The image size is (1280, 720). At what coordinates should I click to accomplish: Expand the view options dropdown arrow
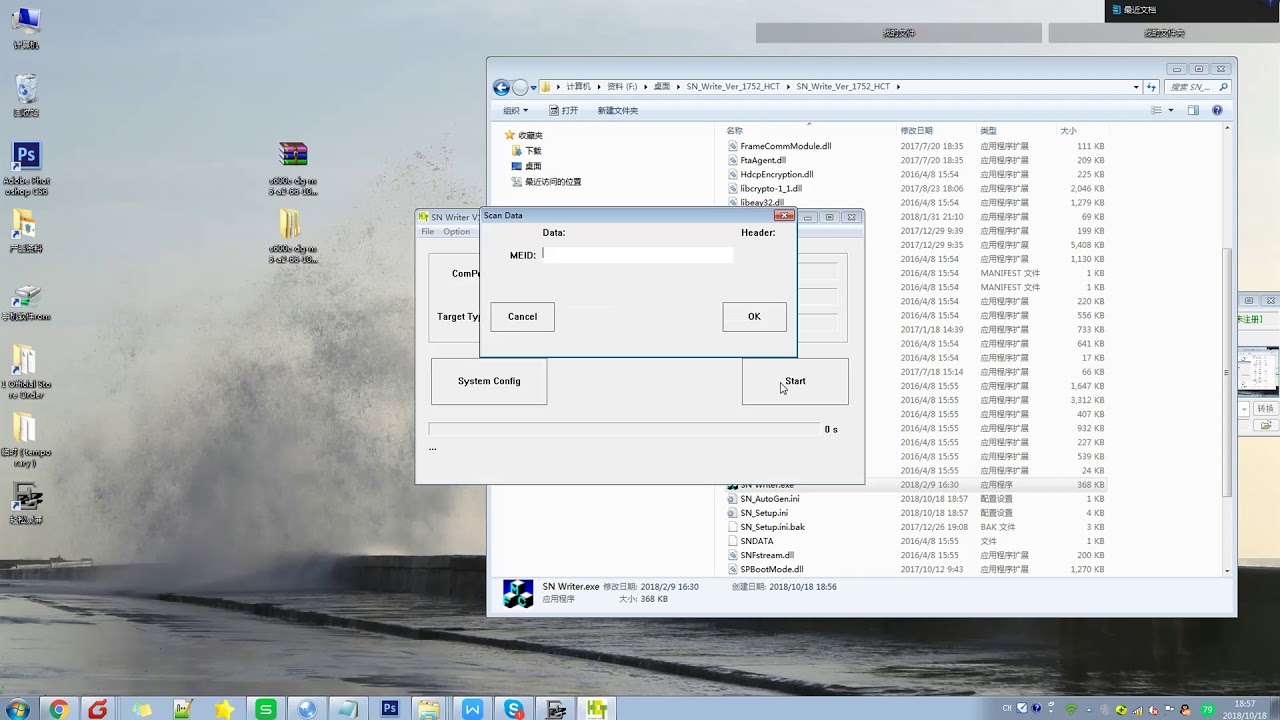click(x=1171, y=111)
